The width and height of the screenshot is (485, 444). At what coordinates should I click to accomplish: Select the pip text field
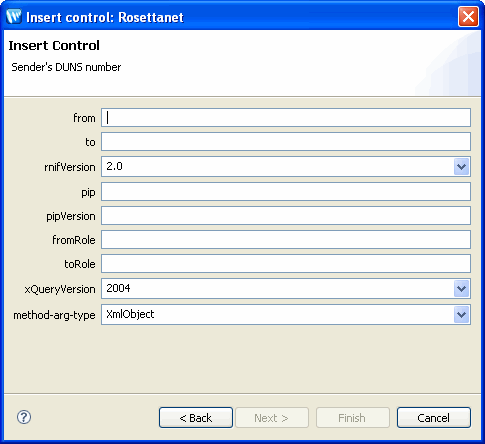[286, 192]
